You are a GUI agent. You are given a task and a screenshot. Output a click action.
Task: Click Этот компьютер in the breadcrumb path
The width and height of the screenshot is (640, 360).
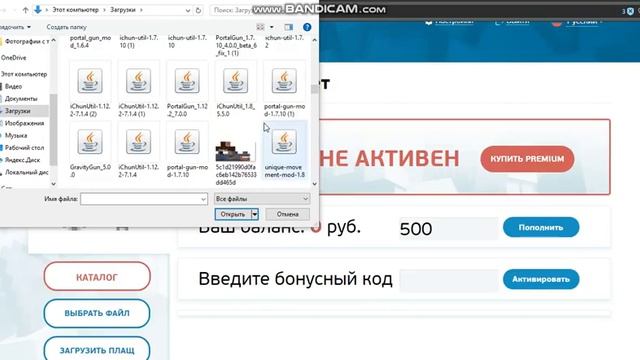[x=76, y=10]
